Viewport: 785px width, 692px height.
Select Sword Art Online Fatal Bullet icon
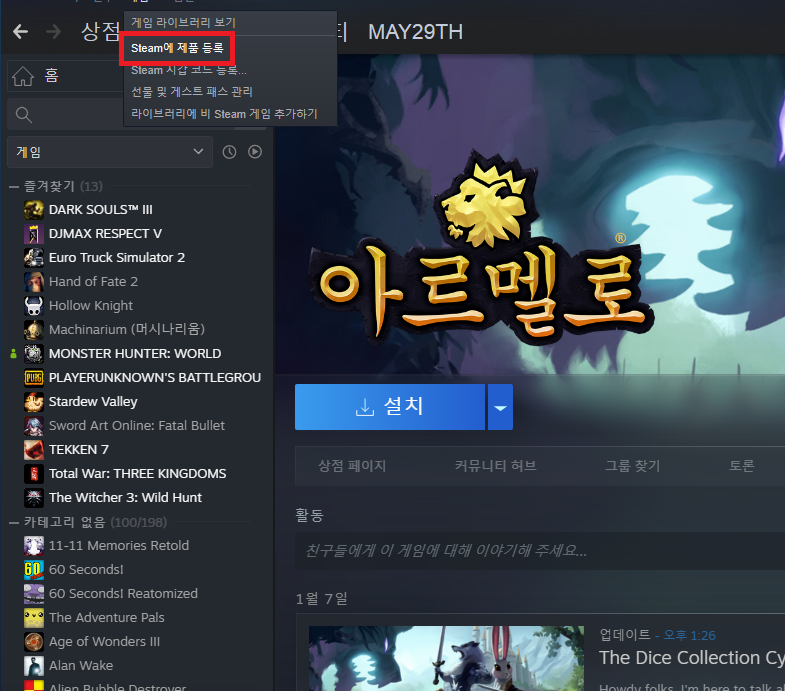34,426
